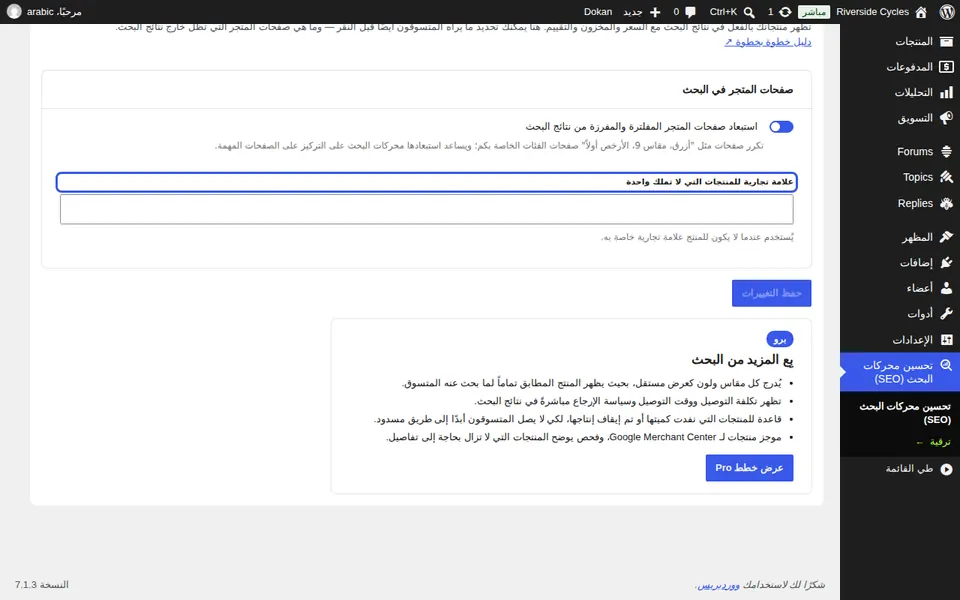Click the التسويق megaphone icon
This screenshot has height=600, width=960.
click(947, 118)
